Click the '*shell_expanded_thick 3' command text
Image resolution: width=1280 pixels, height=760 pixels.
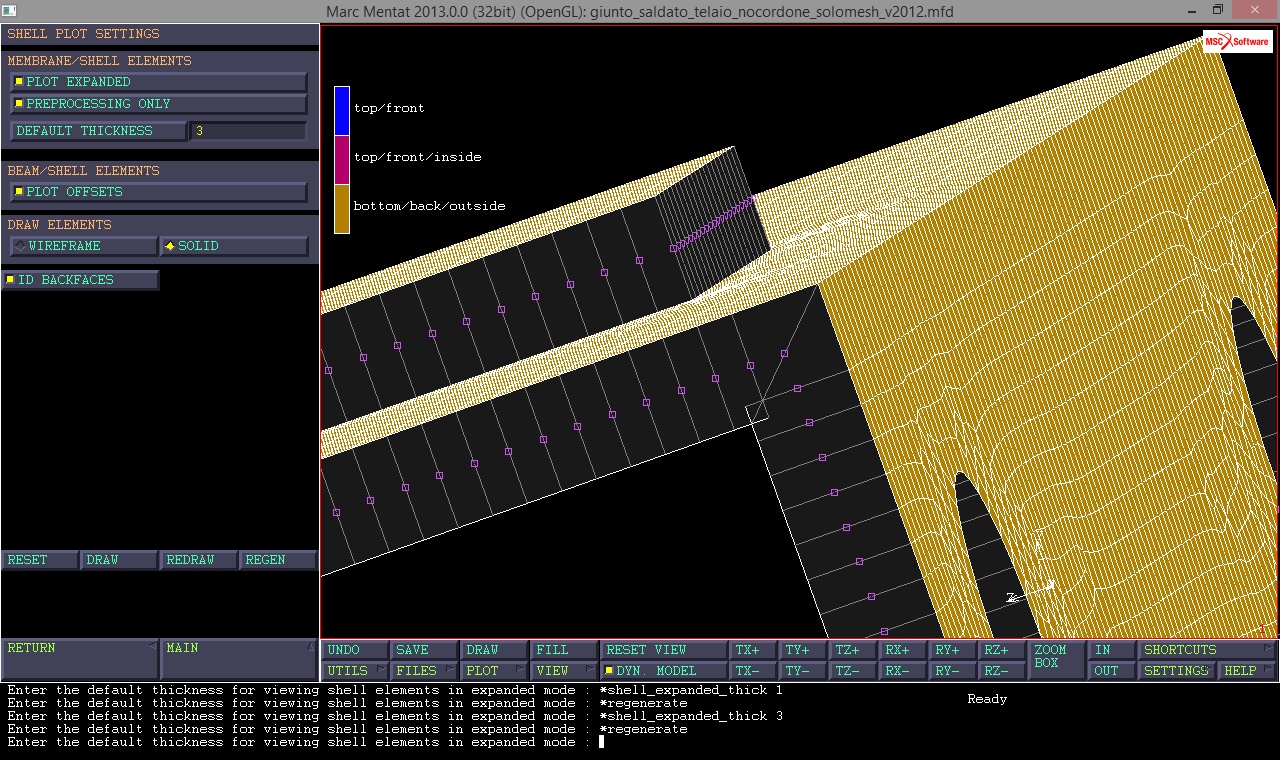[x=691, y=716]
